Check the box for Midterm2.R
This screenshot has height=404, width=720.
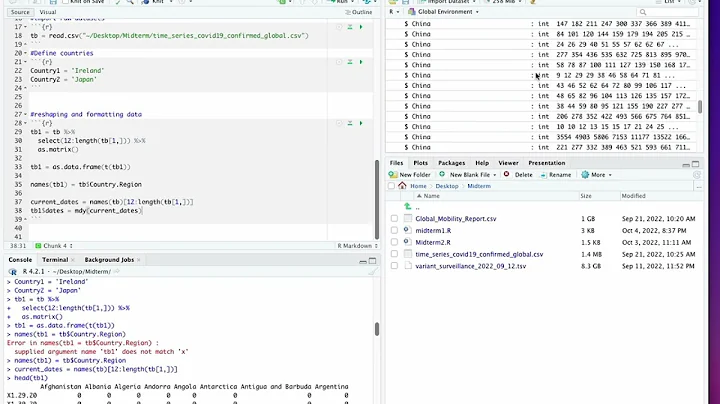tap(394, 242)
